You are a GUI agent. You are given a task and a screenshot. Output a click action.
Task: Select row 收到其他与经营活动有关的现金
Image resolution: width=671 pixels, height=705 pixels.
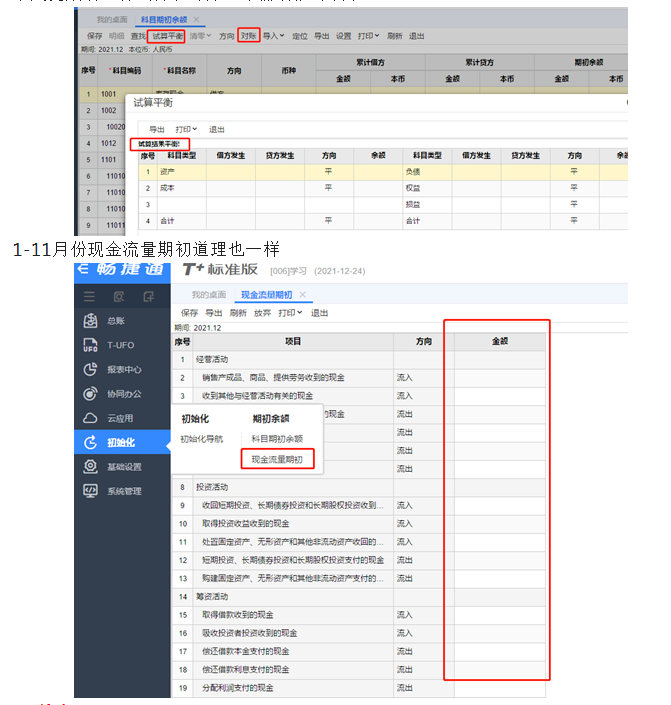coord(359,396)
